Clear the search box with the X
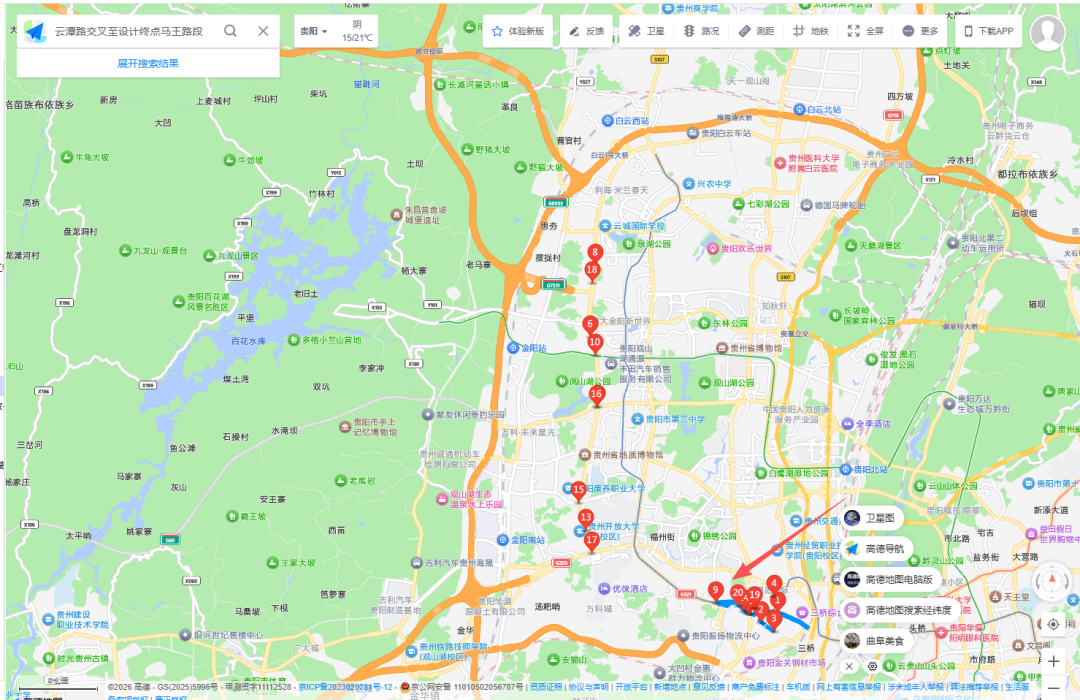The height and width of the screenshot is (700, 1080). 263,31
